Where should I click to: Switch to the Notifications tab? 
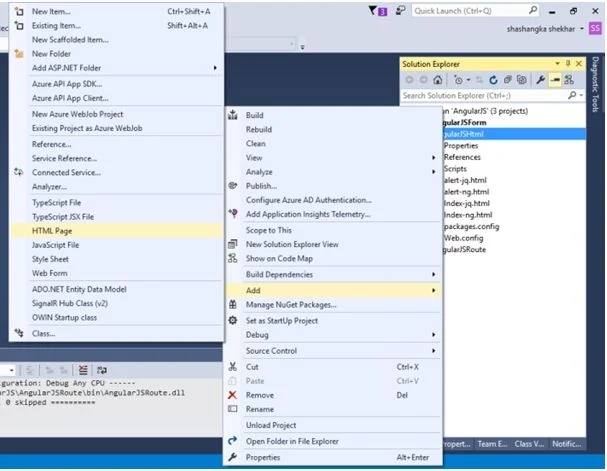coord(566,444)
